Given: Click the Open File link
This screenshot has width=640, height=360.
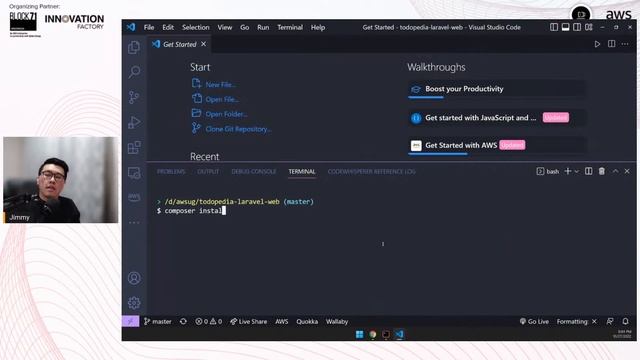Looking at the screenshot, I should pyautogui.click(x=222, y=99).
